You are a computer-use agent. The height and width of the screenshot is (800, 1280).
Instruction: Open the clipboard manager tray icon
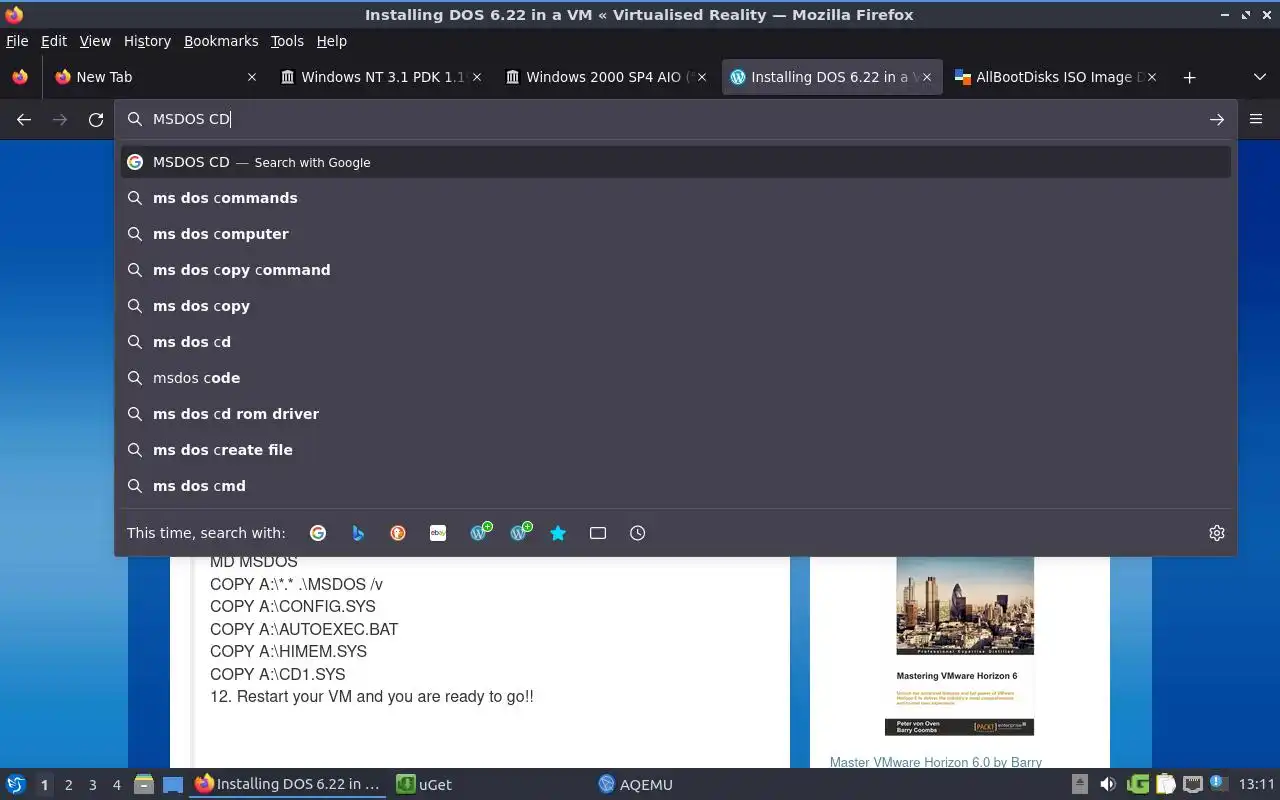(1165, 784)
